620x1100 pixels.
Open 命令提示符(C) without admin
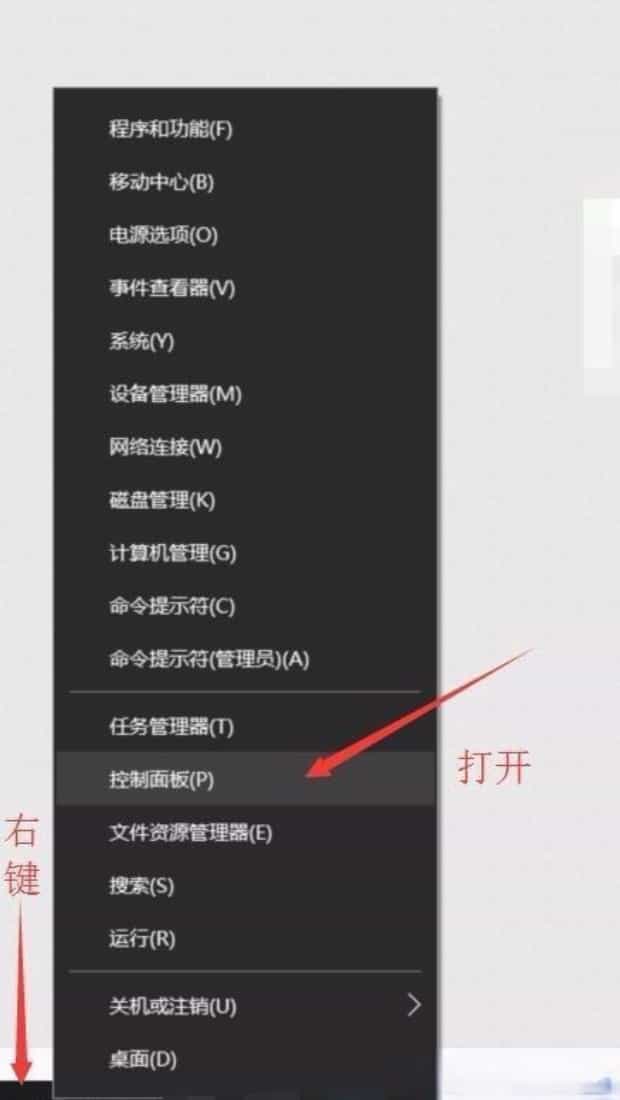(245, 606)
